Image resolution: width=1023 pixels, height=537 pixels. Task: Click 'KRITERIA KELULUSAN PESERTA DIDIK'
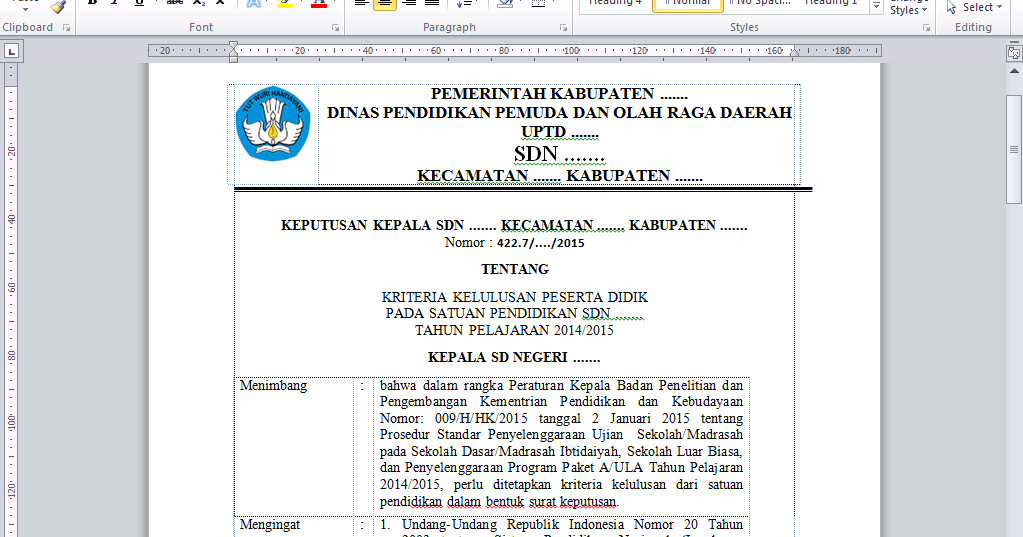515,298
